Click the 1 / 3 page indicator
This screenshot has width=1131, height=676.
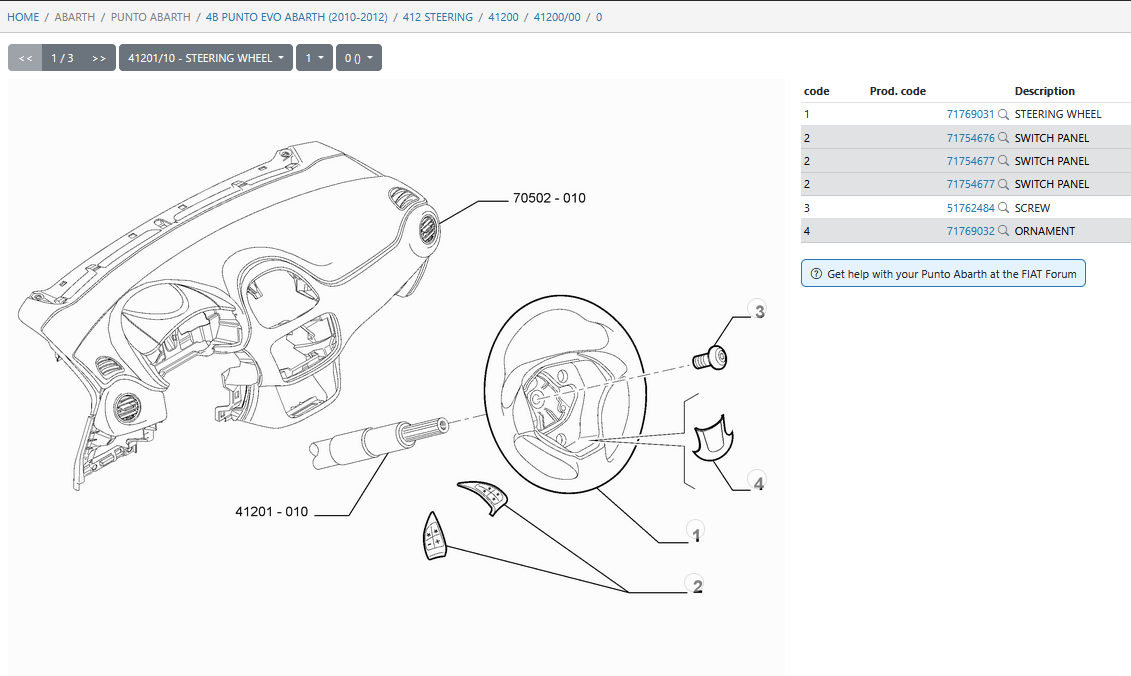point(62,58)
